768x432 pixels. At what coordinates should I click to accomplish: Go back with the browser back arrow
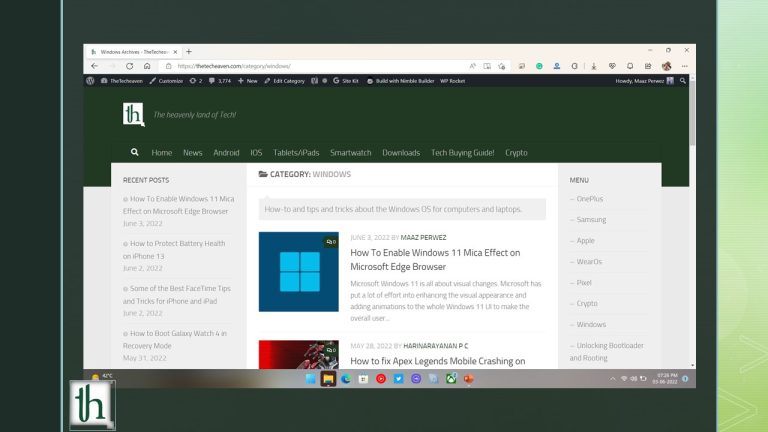coord(95,66)
